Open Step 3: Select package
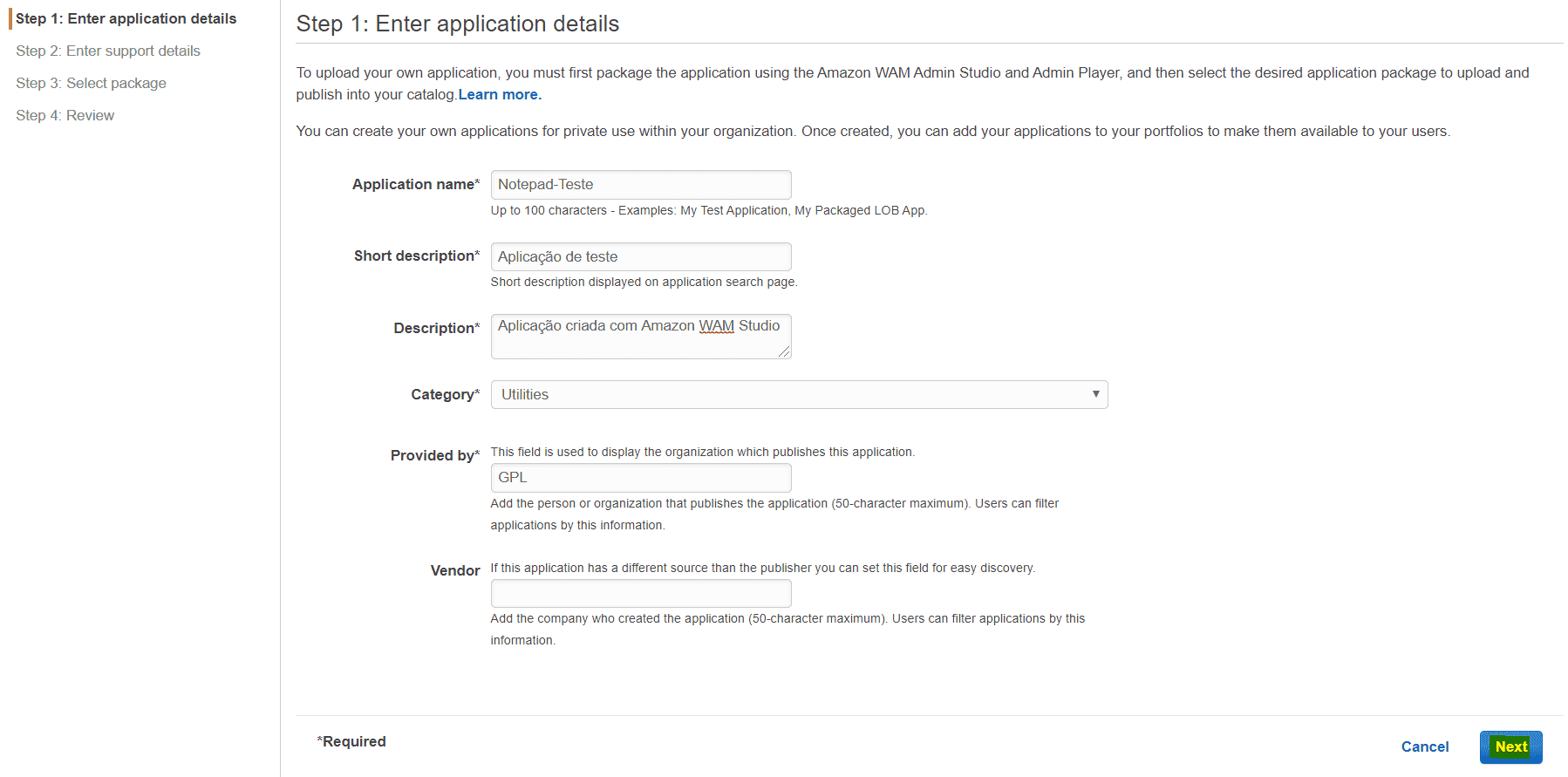The image size is (1568, 777). (x=91, y=83)
